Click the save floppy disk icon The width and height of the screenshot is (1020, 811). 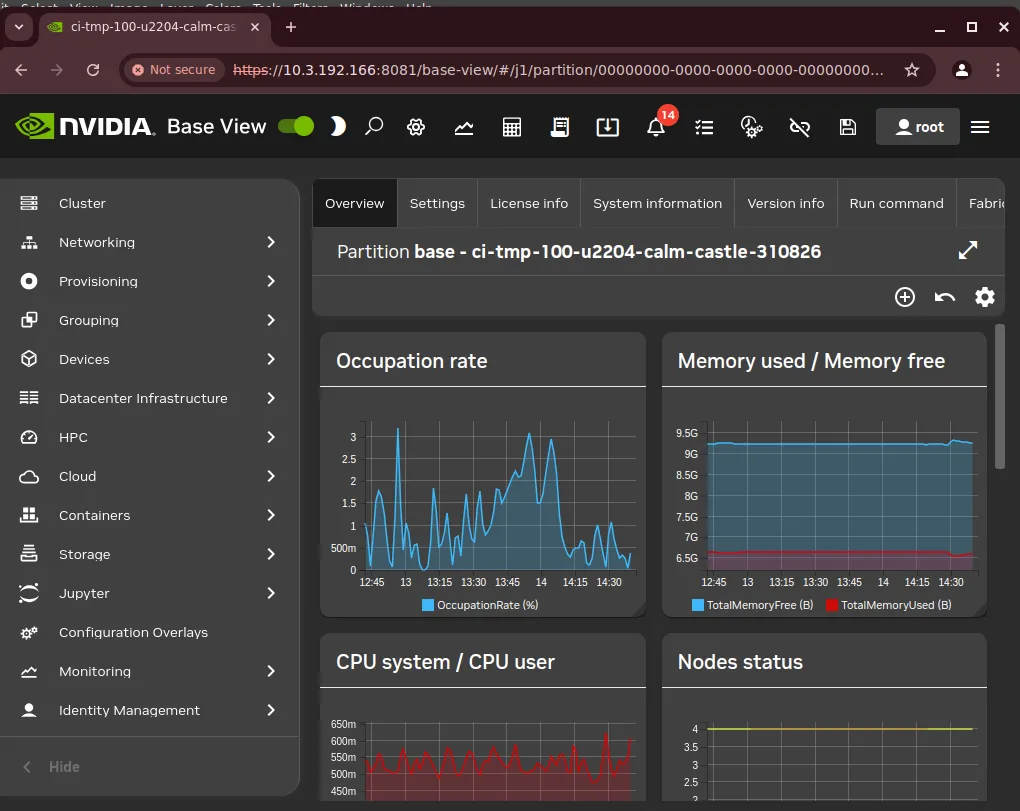[x=848, y=127]
